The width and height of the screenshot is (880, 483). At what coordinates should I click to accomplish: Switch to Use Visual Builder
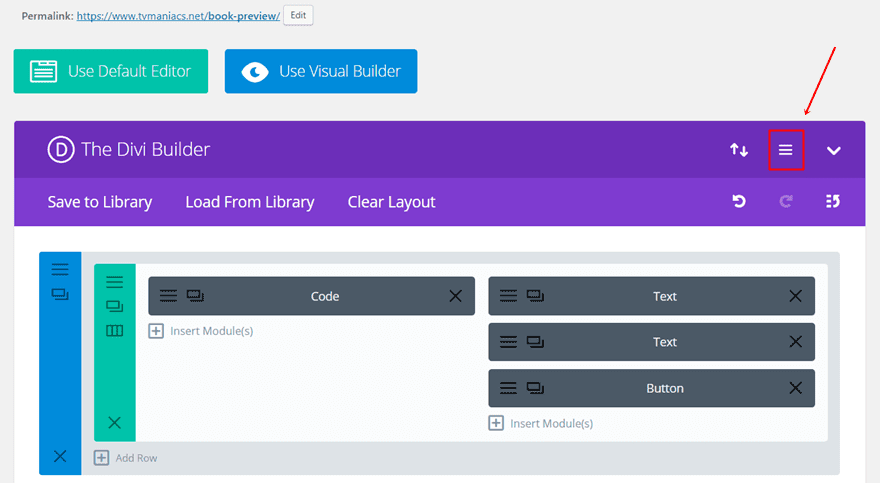(x=321, y=71)
